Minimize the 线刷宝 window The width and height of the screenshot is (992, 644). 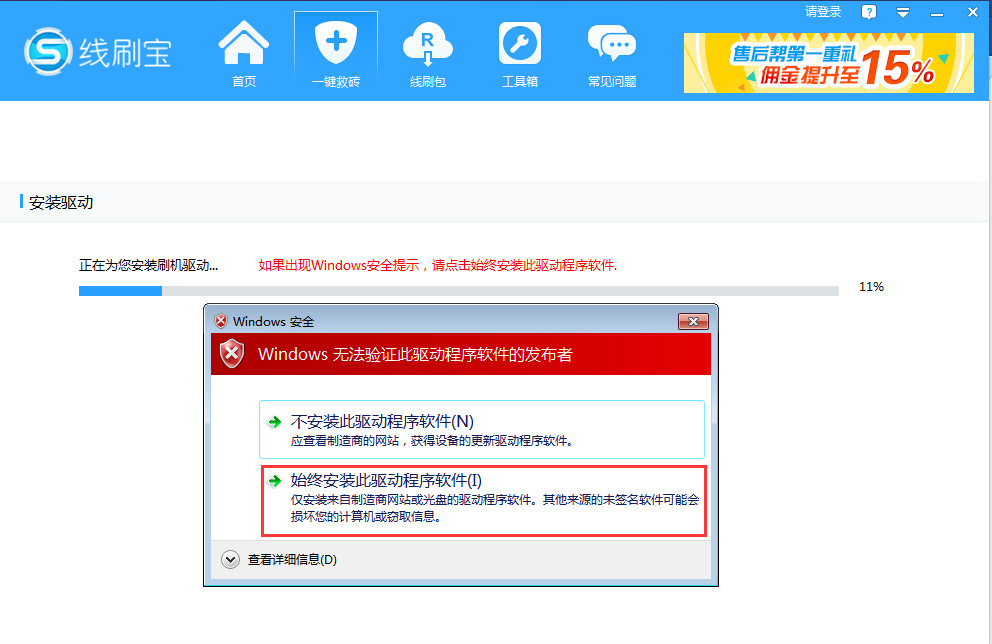coord(937,13)
